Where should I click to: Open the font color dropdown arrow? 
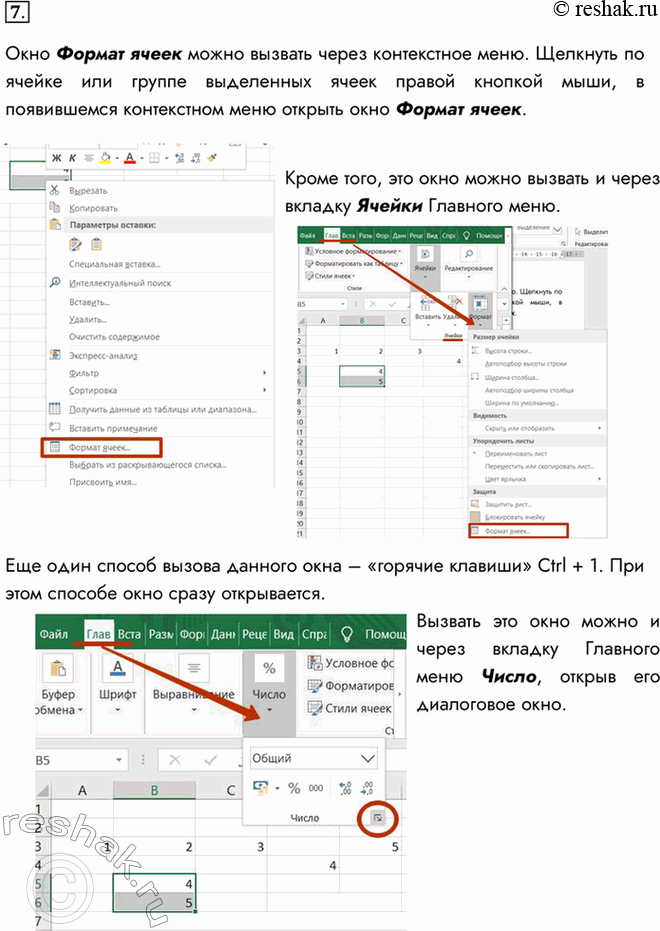click(141, 159)
